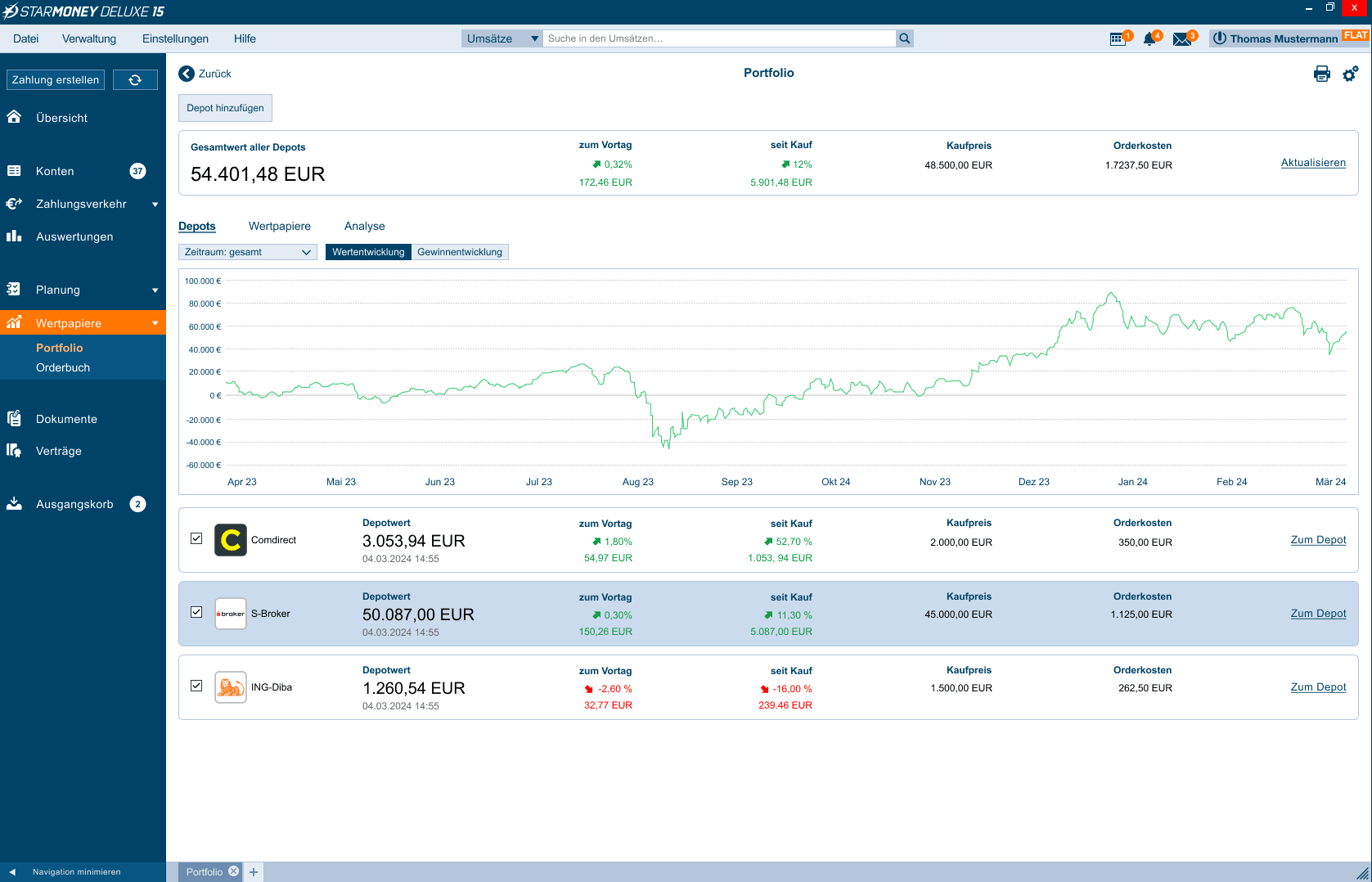Switch to the Wertpapiere tab
Viewport: 1372px width, 882px height.
(280, 226)
